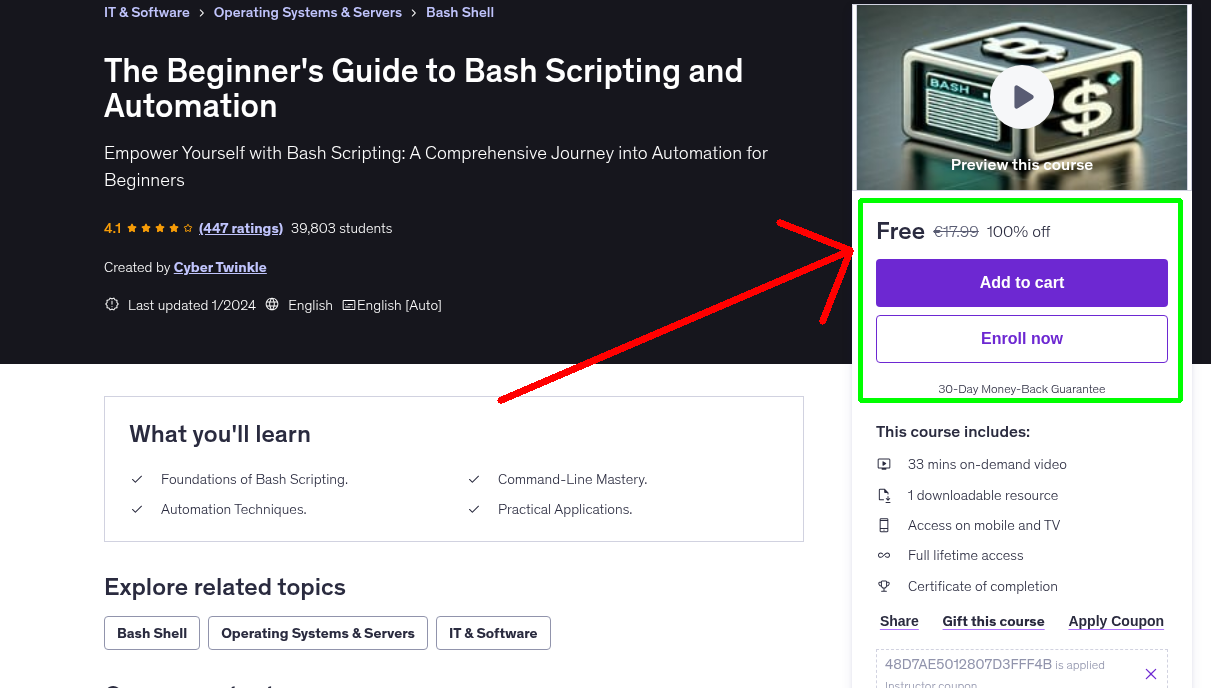1211x688 pixels.
Task: Play the course preview video
Action: tap(1021, 96)
